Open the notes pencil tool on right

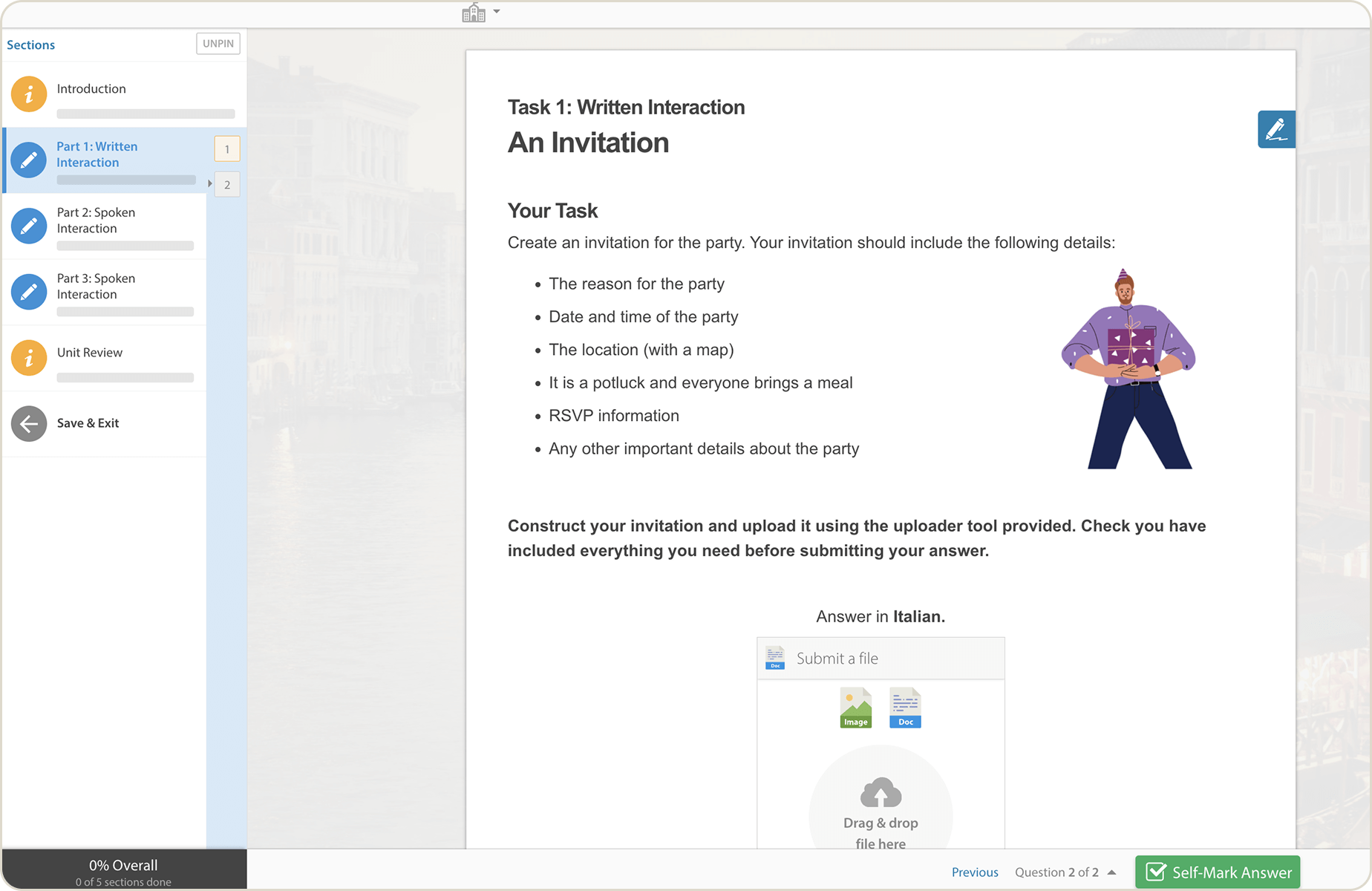coord(1275,129)
